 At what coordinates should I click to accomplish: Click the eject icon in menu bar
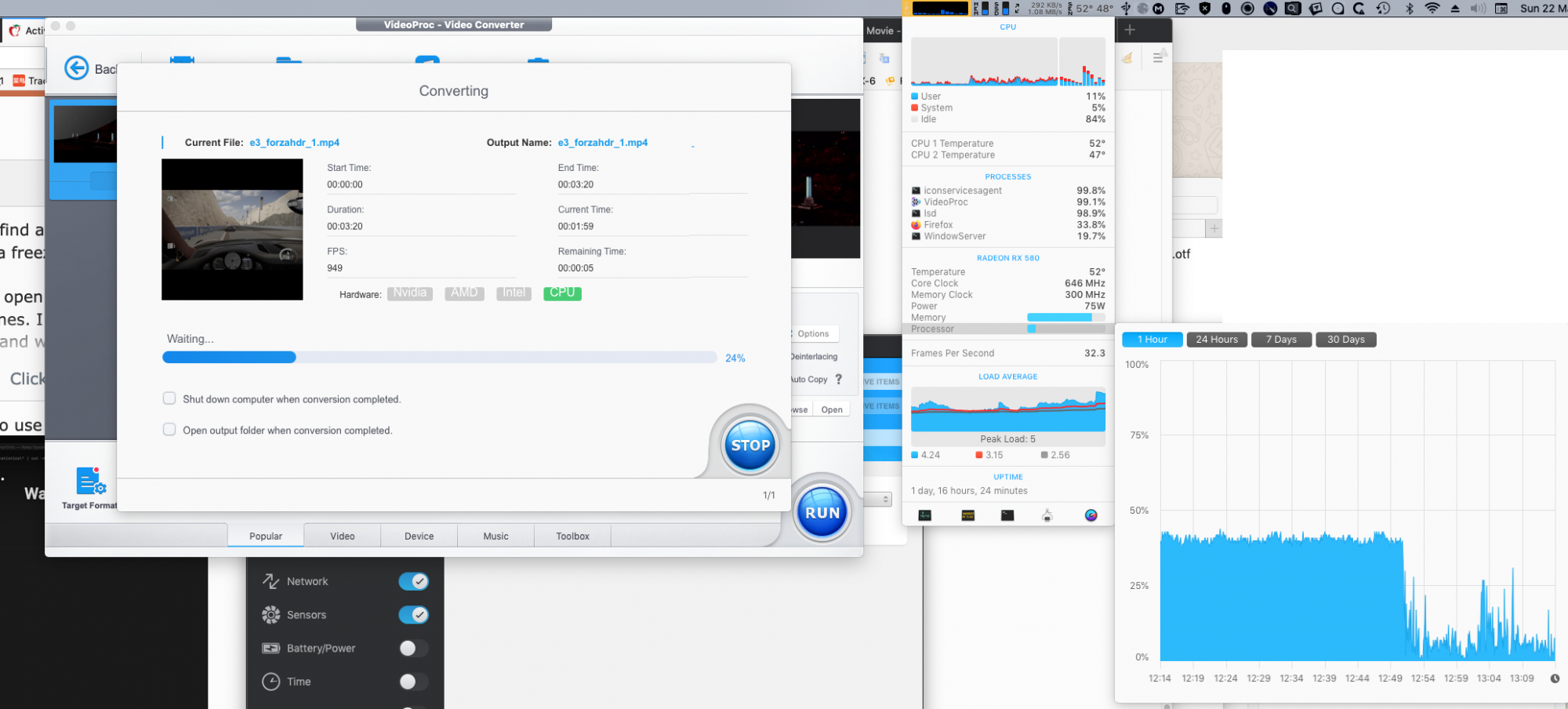tap(1455, 9)
